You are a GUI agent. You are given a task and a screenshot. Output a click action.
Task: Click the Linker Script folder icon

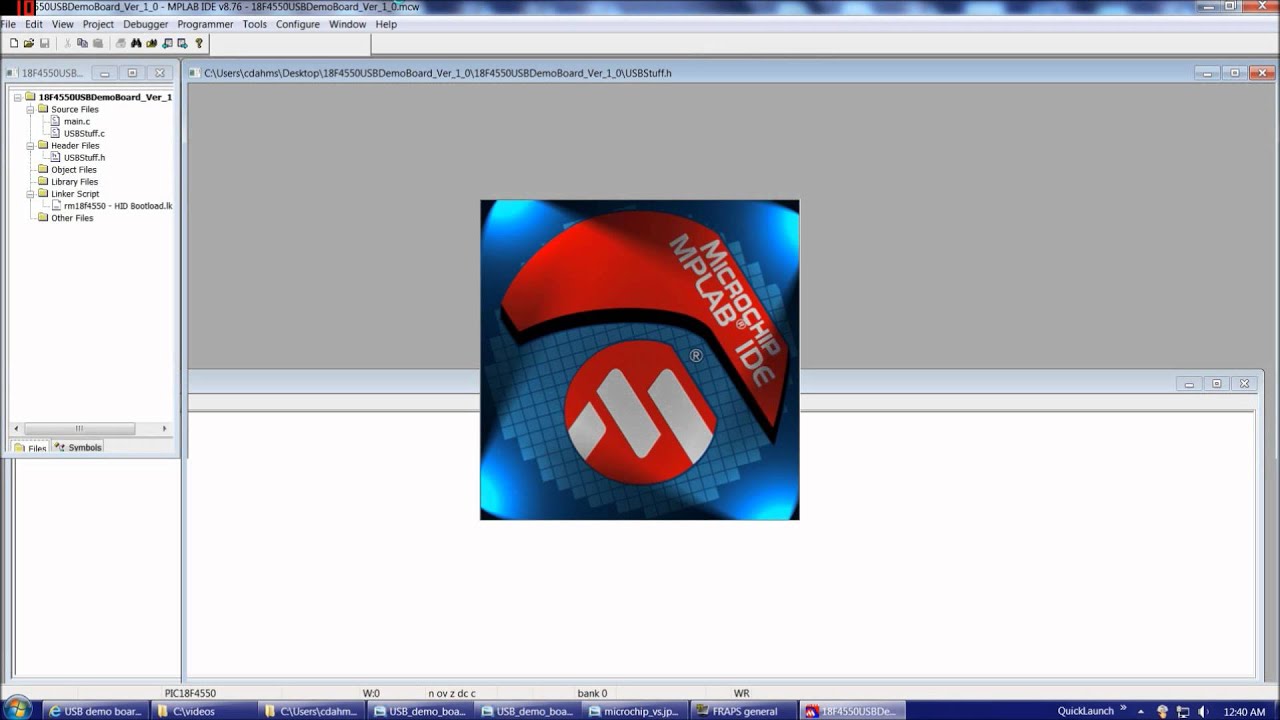(43, 193)
